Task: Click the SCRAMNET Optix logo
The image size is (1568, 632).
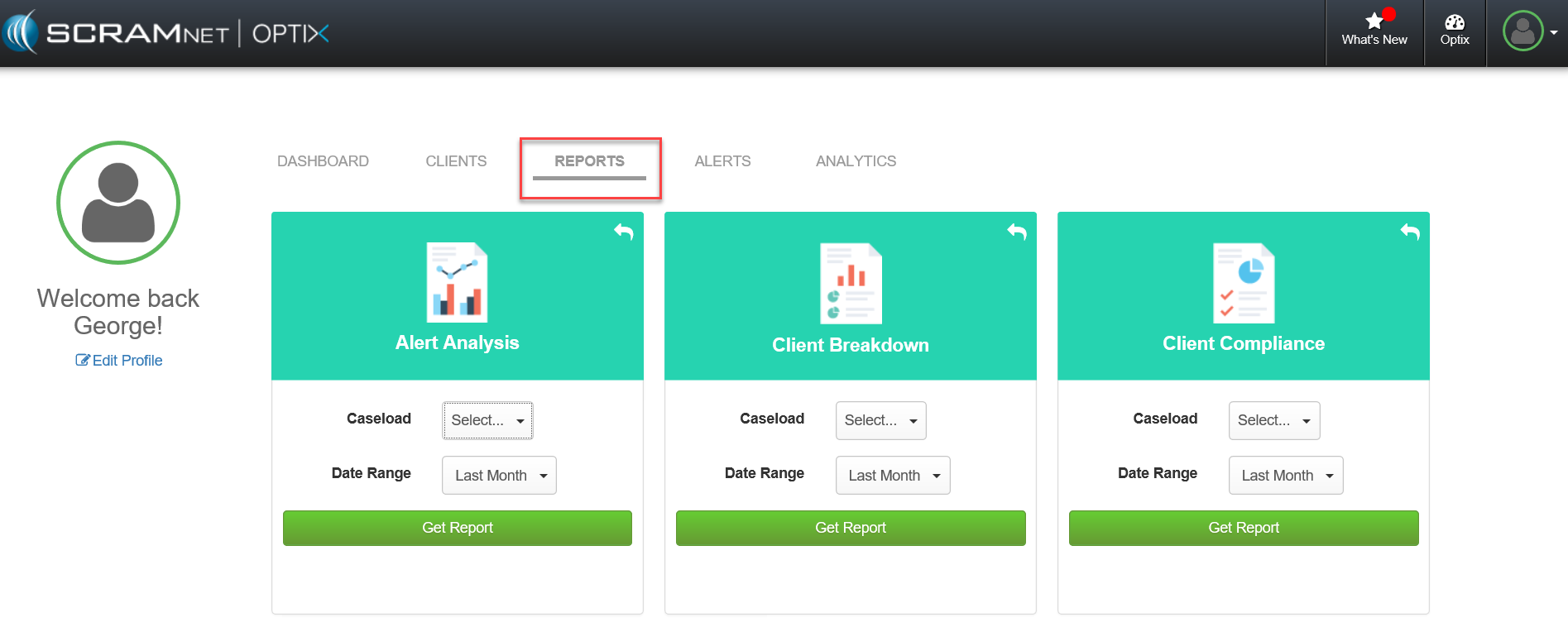Action: (x=165, y=33)
